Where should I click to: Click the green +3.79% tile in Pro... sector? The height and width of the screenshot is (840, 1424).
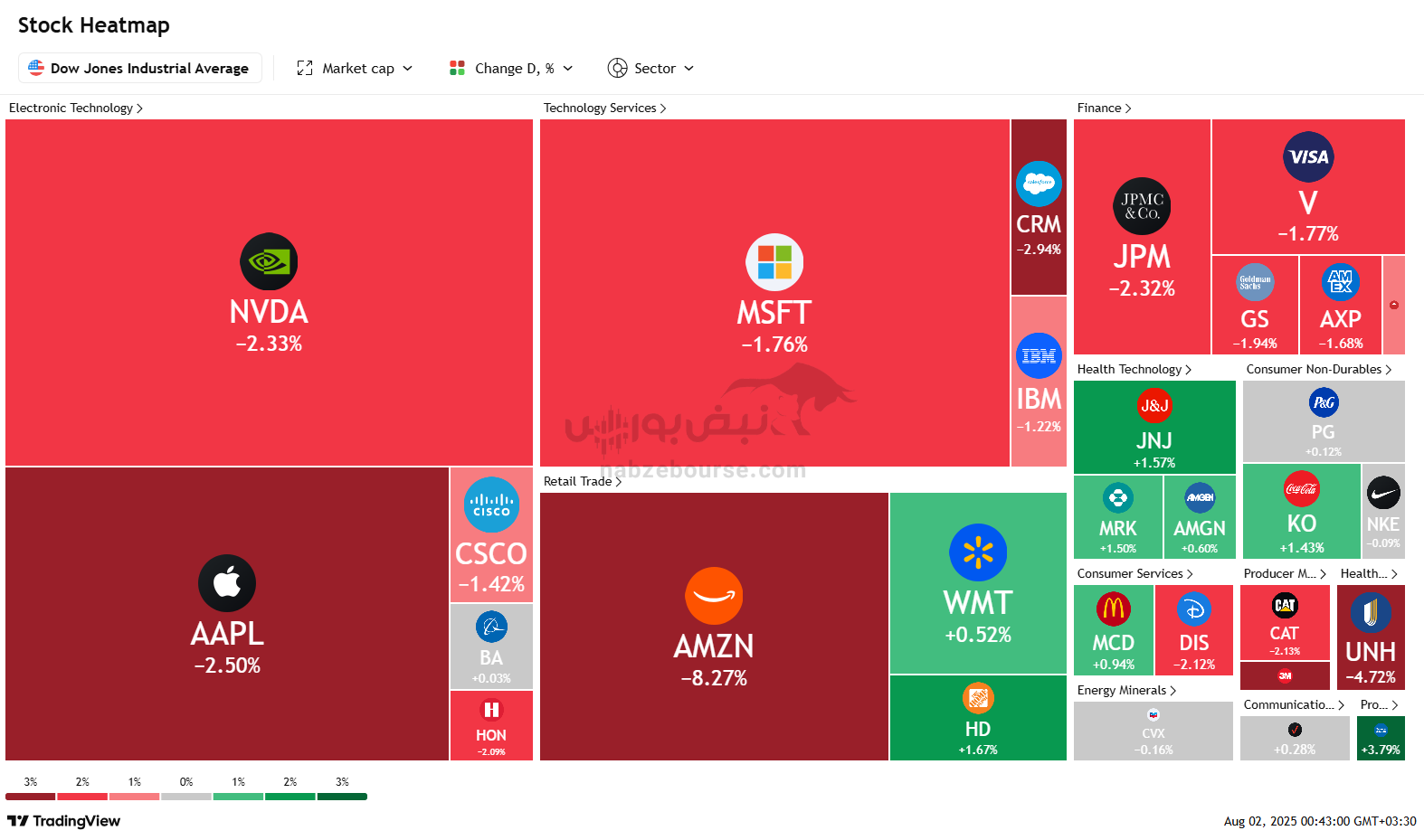tap(1381, 738)
